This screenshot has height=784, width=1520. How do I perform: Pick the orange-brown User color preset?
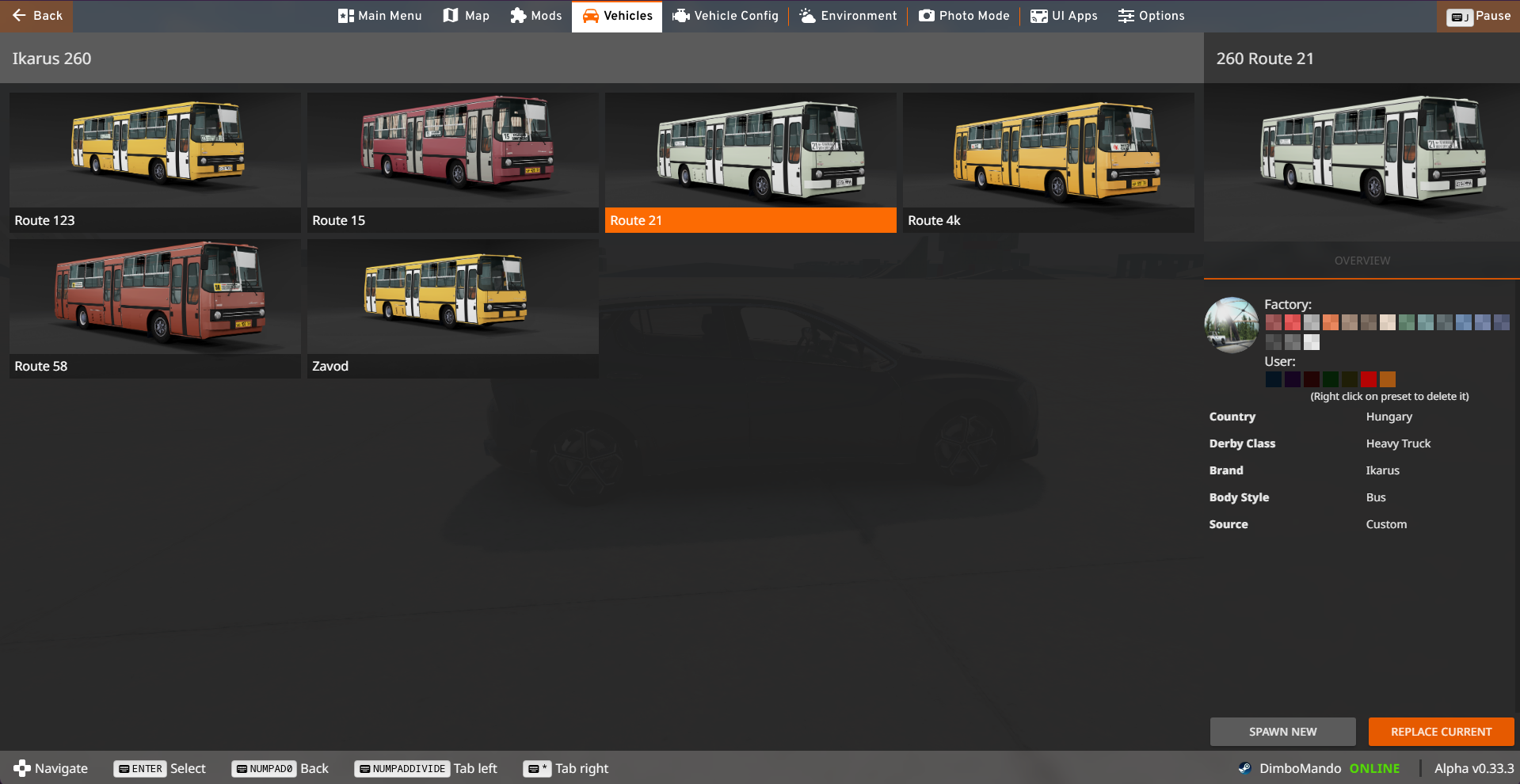1388,379
